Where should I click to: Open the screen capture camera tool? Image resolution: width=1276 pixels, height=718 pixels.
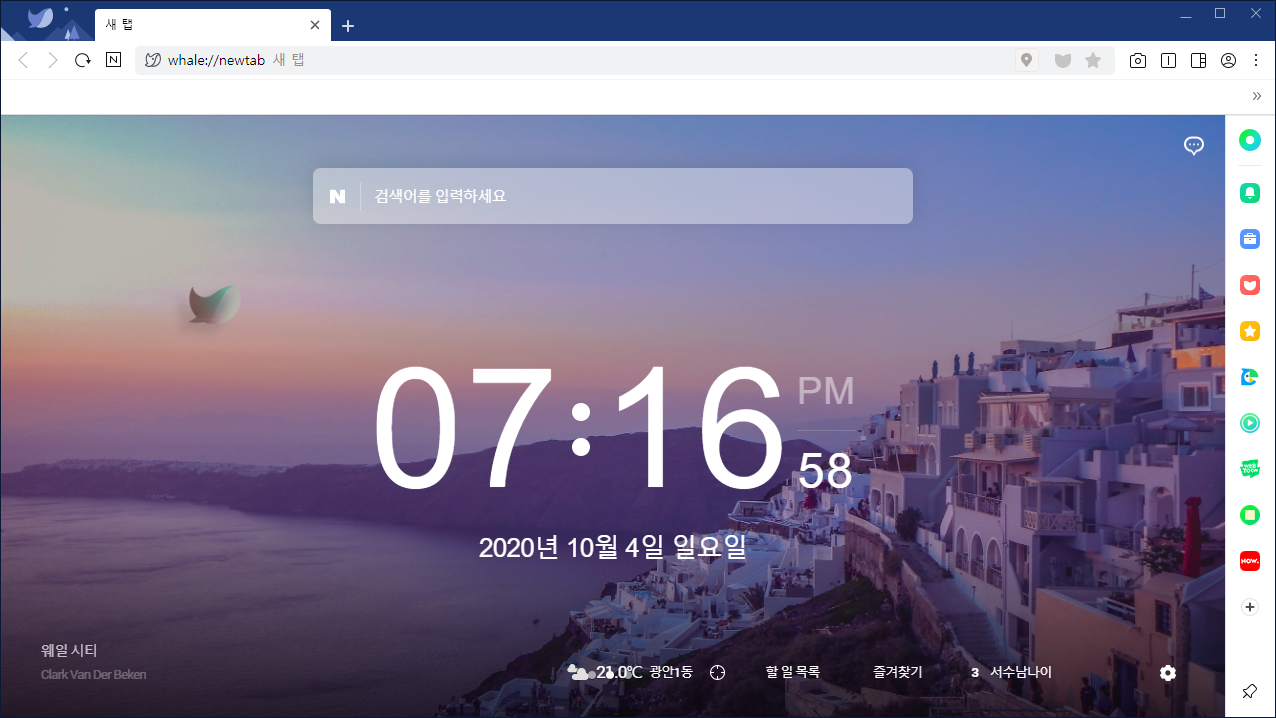click(x=1138, y=61)
